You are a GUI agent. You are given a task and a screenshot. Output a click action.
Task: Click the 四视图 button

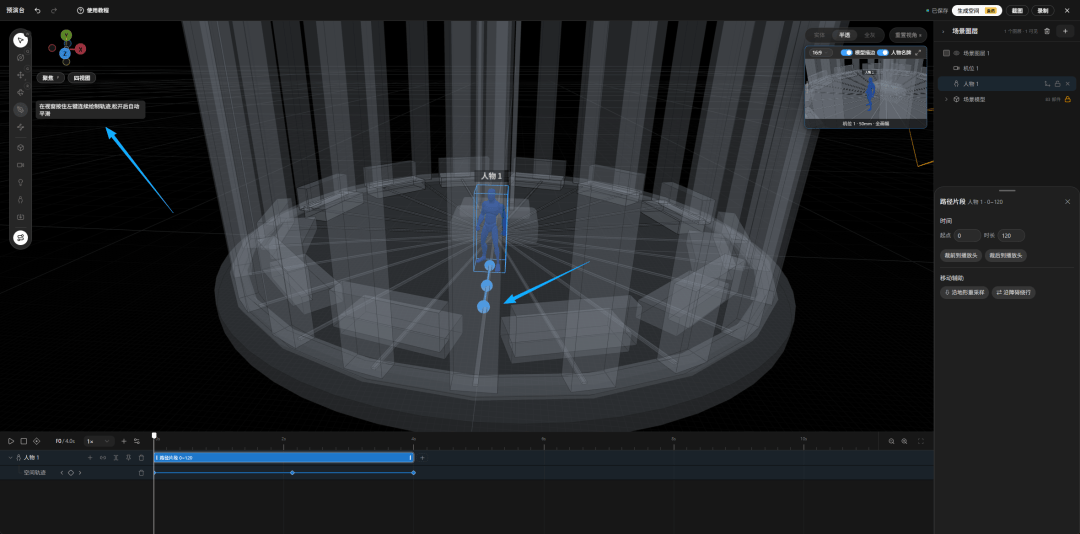pyautogui.click(x=82, y=78)
